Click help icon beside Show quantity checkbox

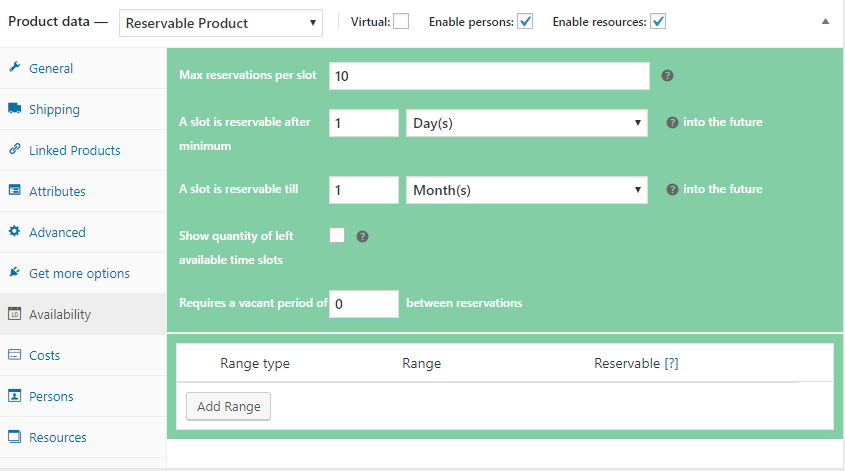point(362,237)
